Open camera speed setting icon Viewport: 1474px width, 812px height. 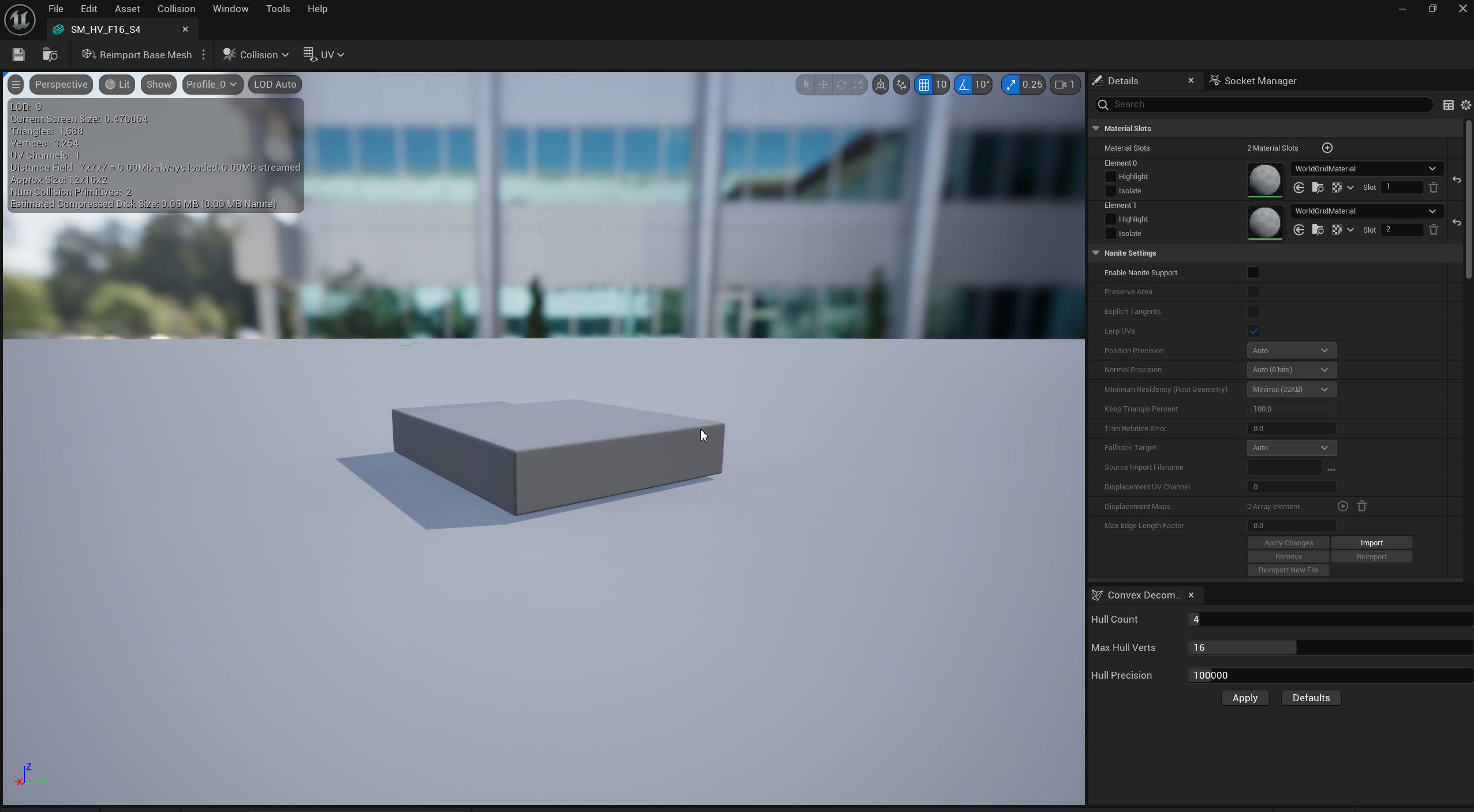1065,85
